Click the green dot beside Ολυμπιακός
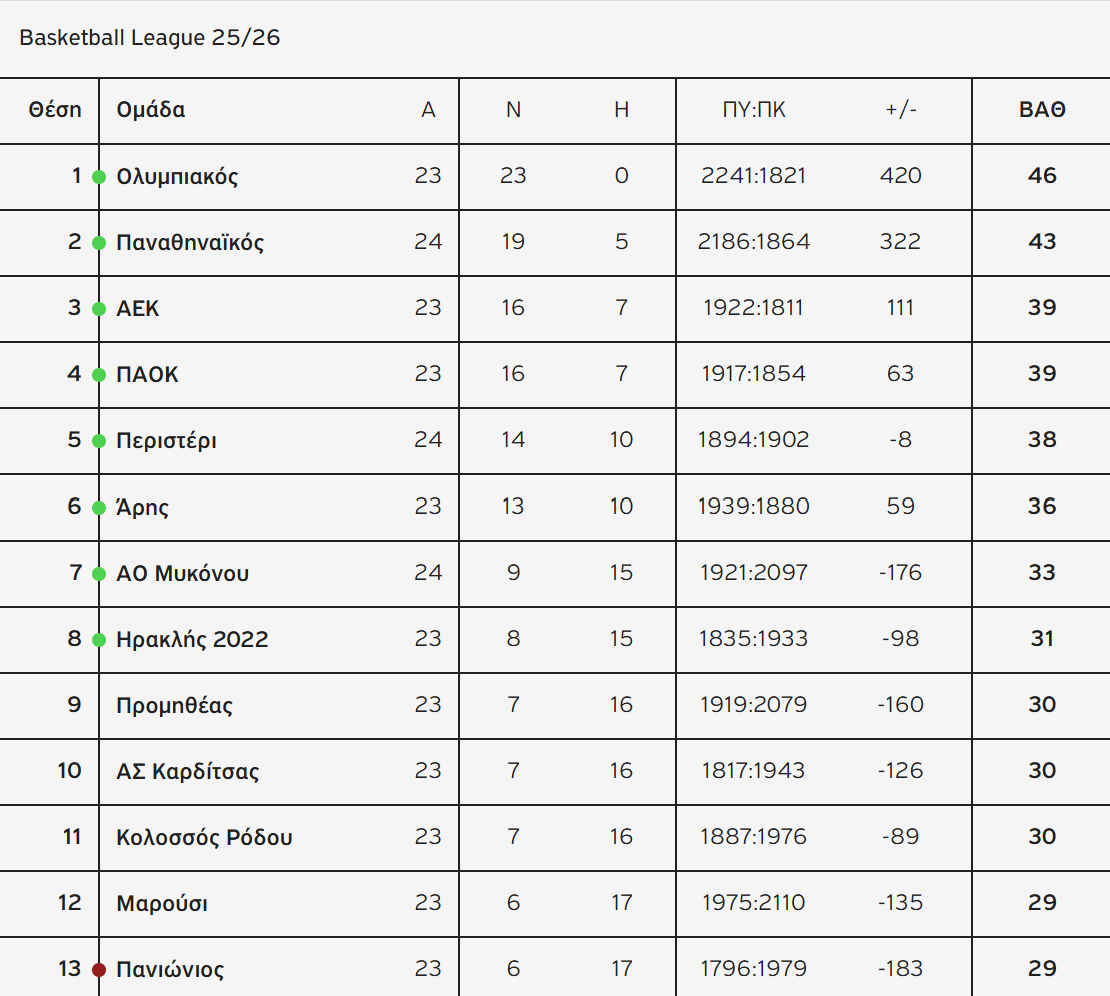 99,177
